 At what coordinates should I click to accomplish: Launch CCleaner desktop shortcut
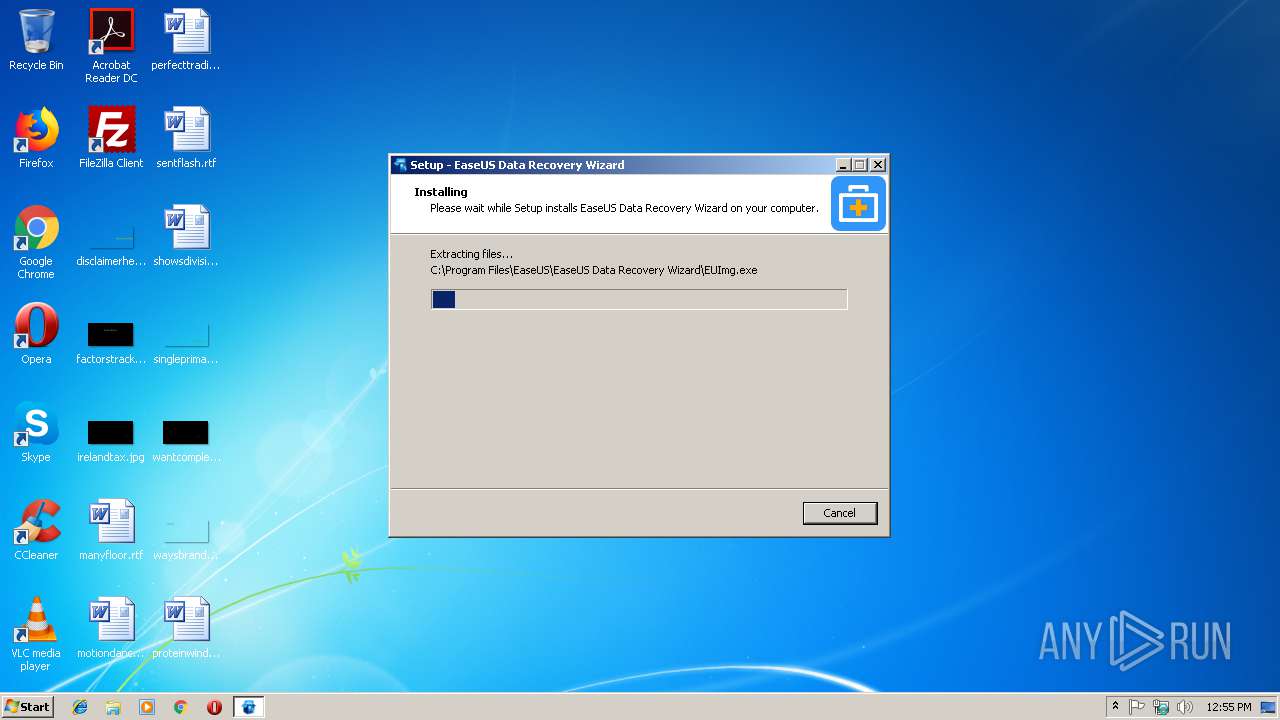tap(36, 531)
